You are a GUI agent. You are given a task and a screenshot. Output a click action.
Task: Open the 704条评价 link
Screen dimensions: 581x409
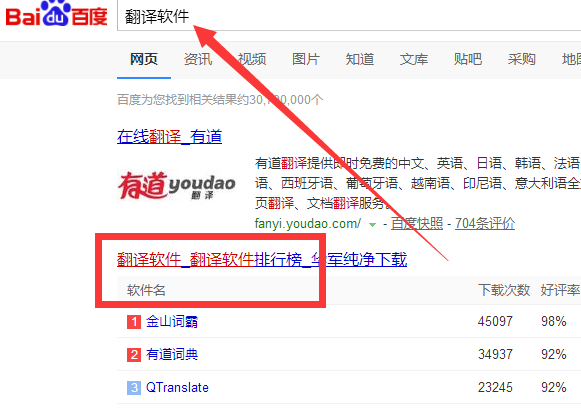click(x=485, y=223)
